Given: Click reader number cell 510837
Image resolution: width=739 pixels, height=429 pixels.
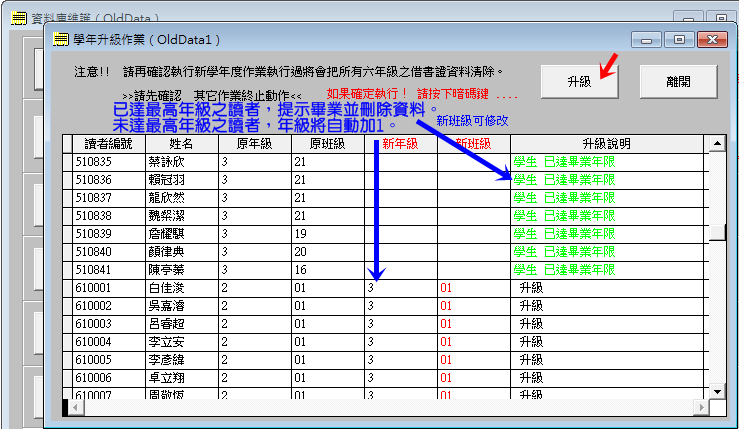Looking at the screenshot, I should 109,198.
